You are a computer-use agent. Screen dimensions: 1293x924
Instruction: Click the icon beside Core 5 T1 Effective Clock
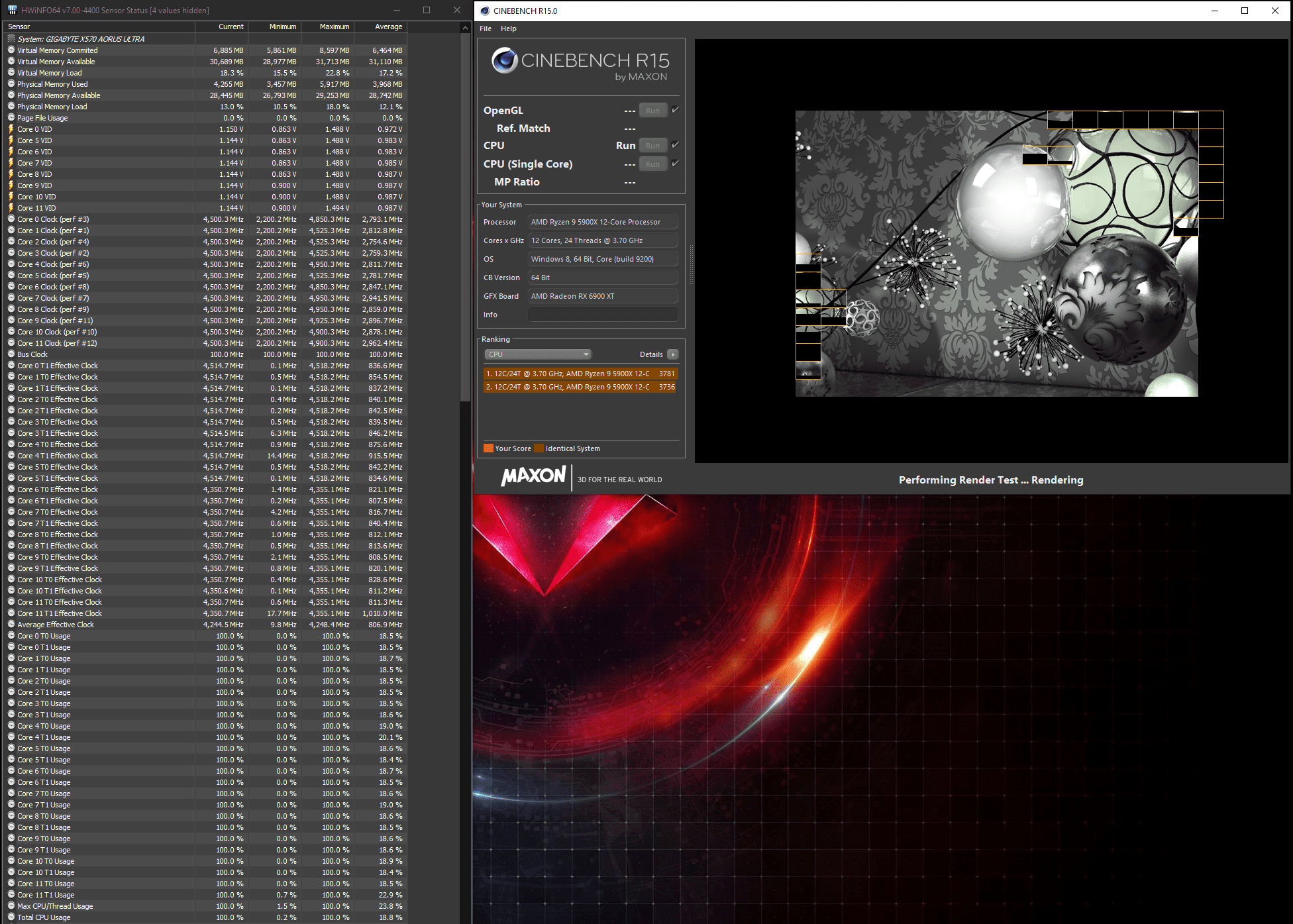tap(11, 478)
